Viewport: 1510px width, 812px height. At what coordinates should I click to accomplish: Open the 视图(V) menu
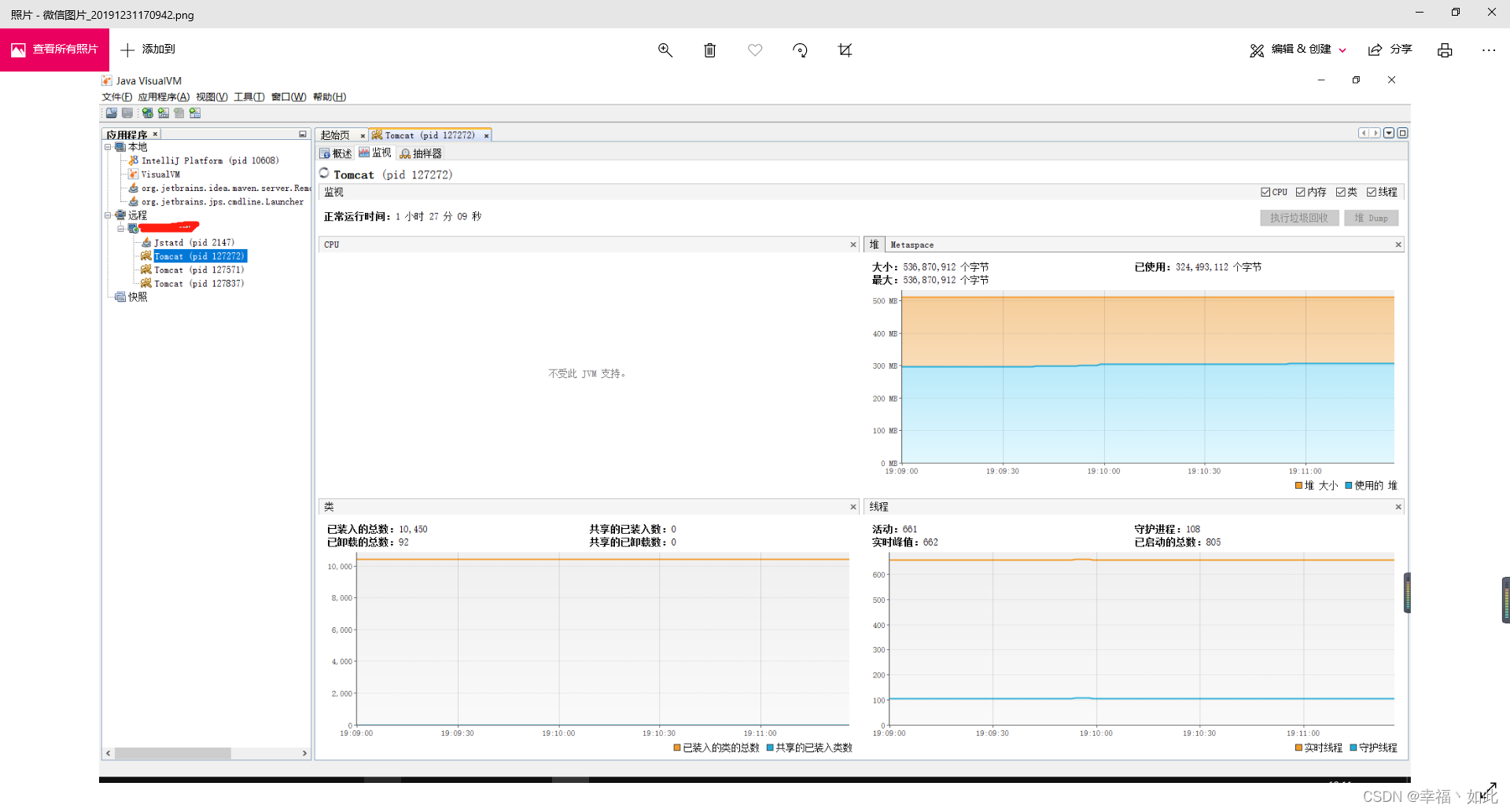coord(212,97)
